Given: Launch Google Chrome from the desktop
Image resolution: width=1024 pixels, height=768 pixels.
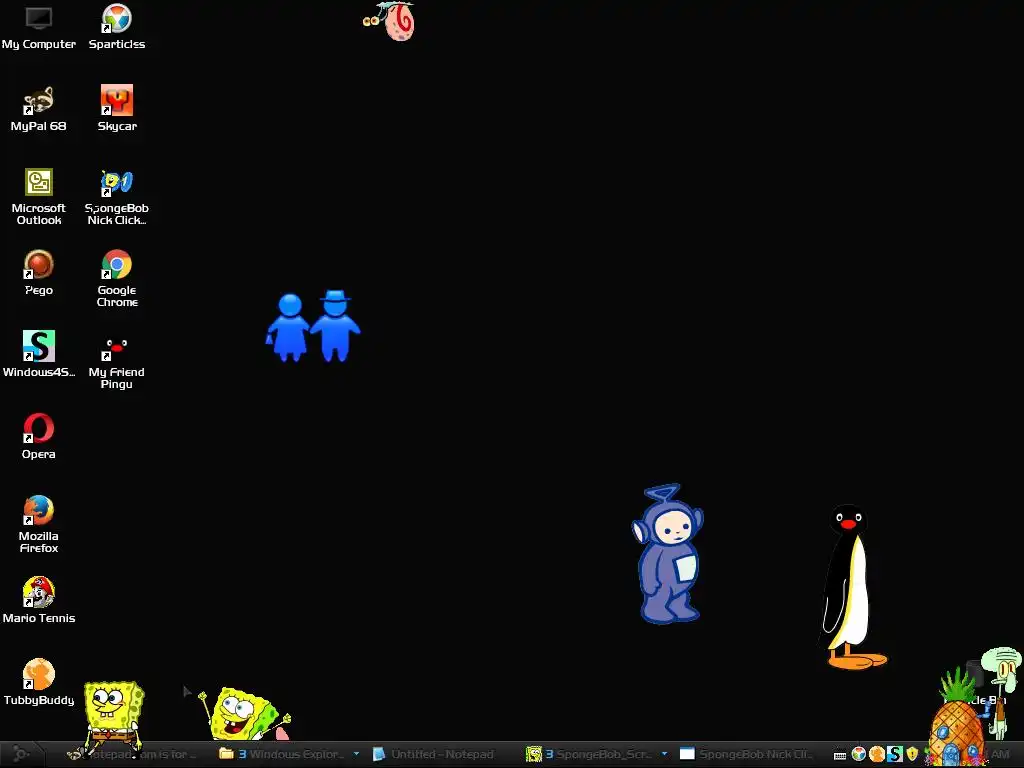Looking at the screenshot, I should click(117, 279).
